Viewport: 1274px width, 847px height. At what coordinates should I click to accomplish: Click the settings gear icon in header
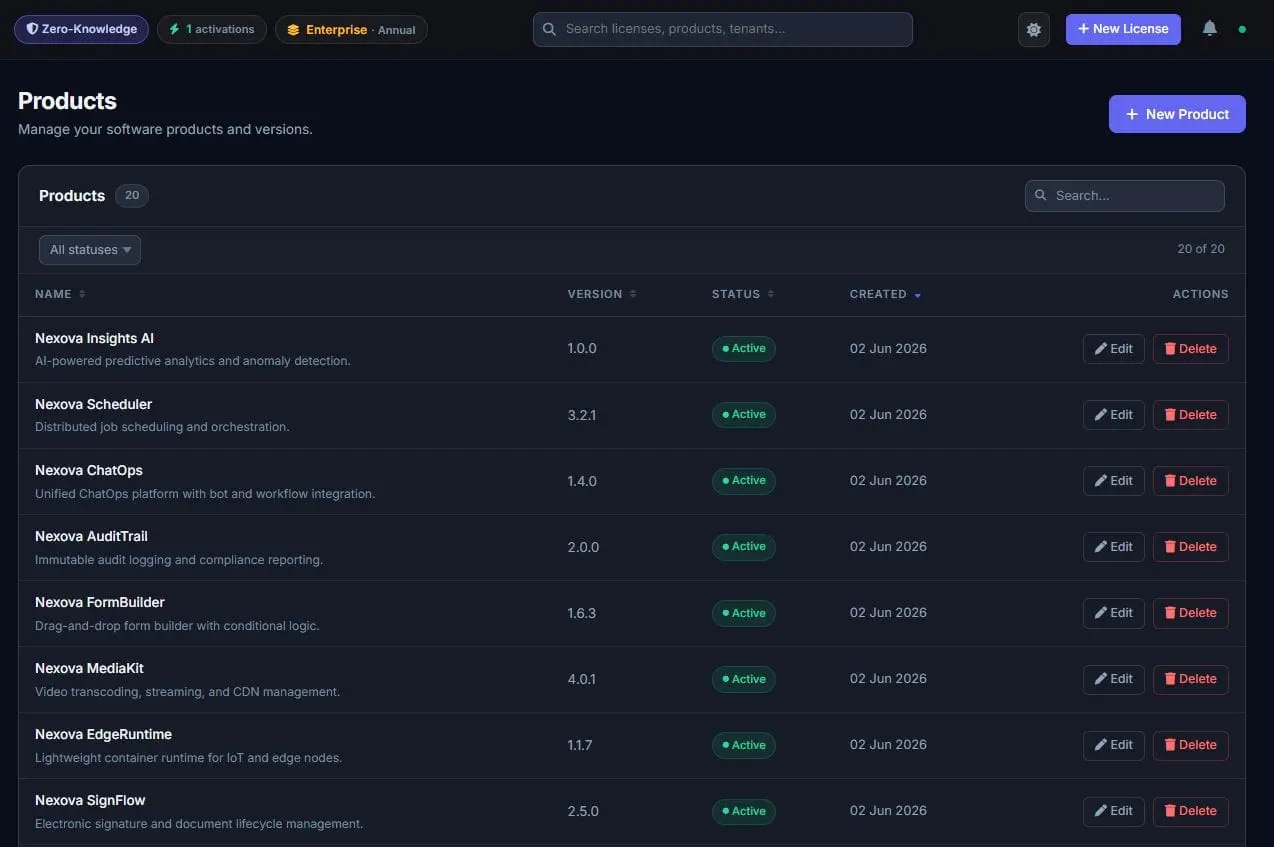(1033, 29)
